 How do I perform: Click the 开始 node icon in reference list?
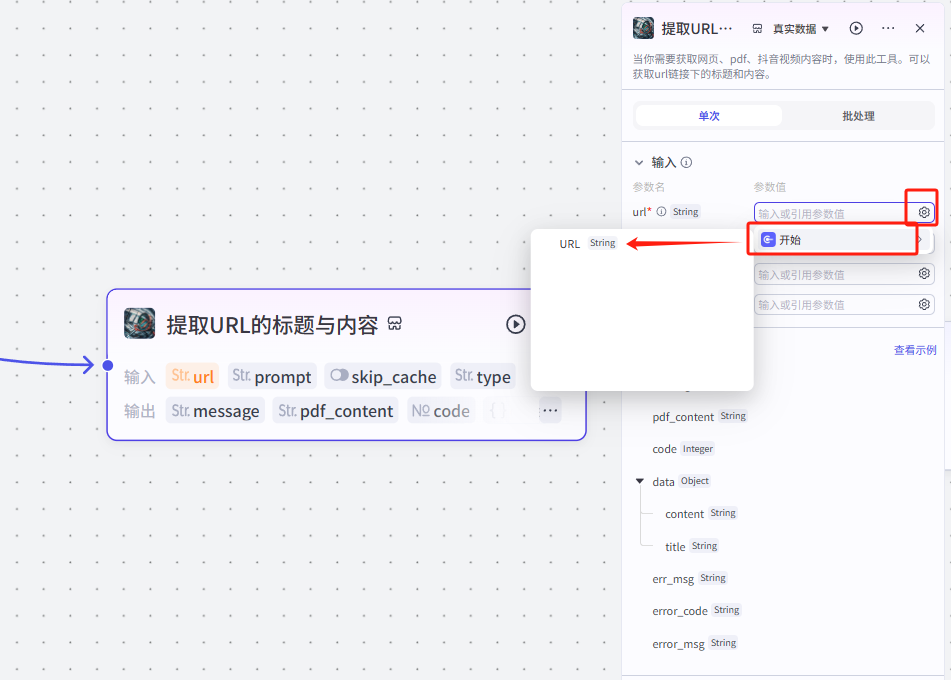768,240
